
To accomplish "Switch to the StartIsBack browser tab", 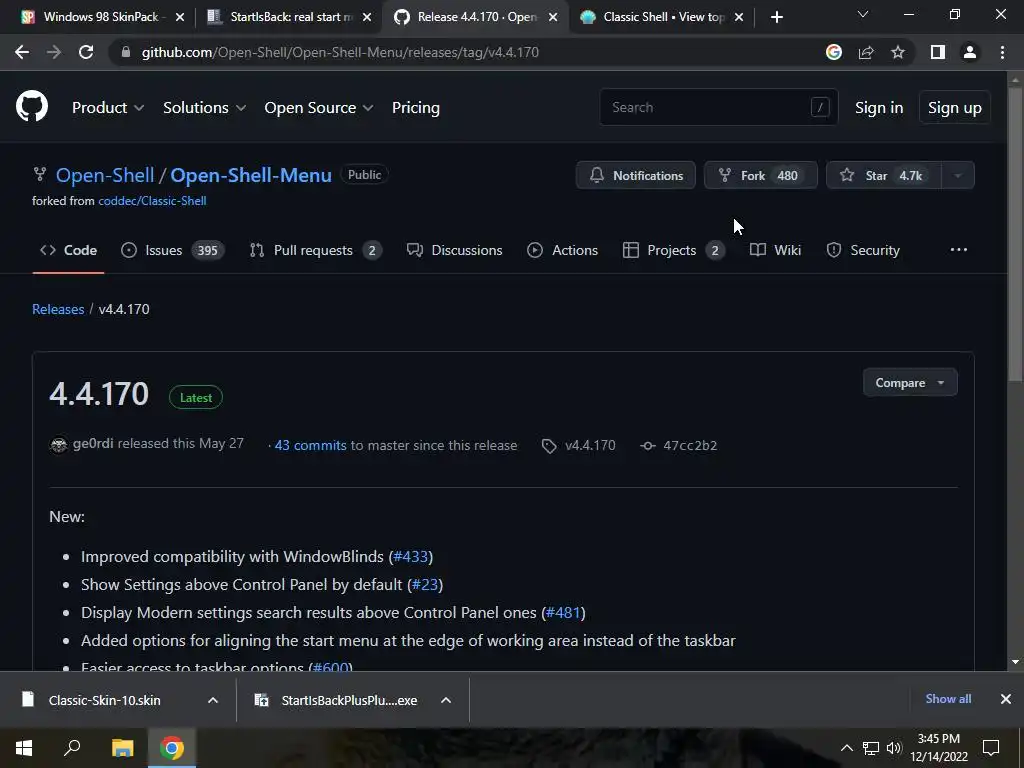I will pyautogui.click(x=281, y=17).
